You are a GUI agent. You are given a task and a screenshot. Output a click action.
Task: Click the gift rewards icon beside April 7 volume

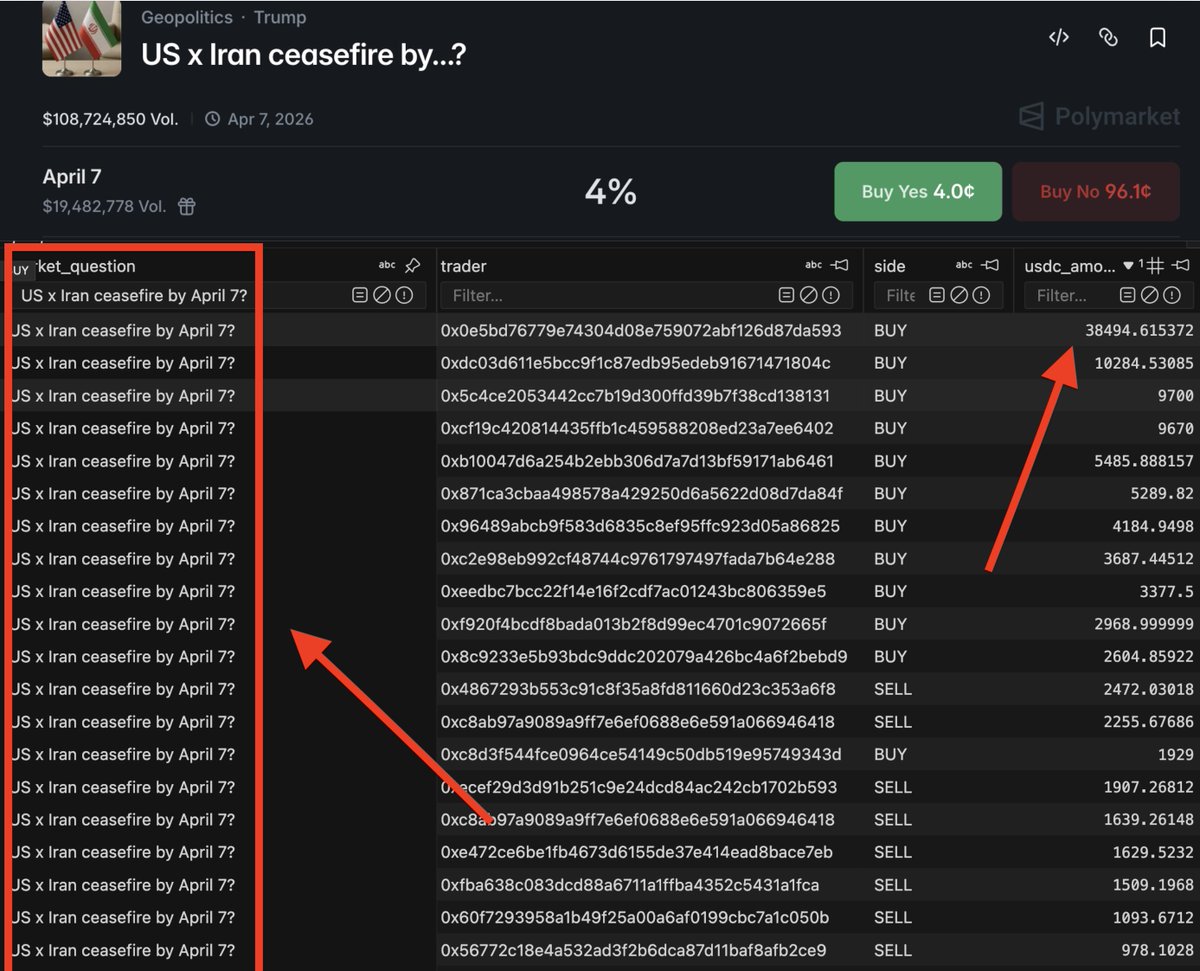(187, 206)
